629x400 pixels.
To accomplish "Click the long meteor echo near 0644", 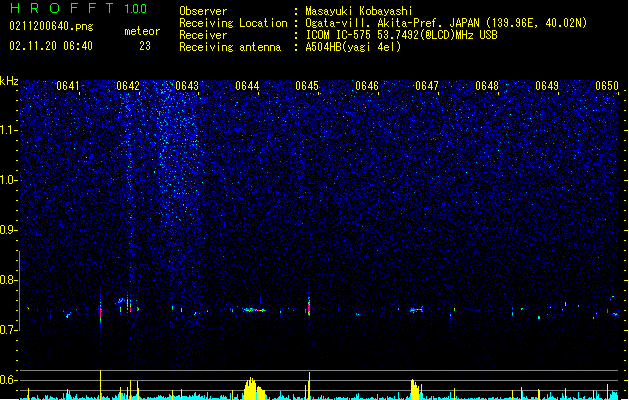I will pos(254,310).
